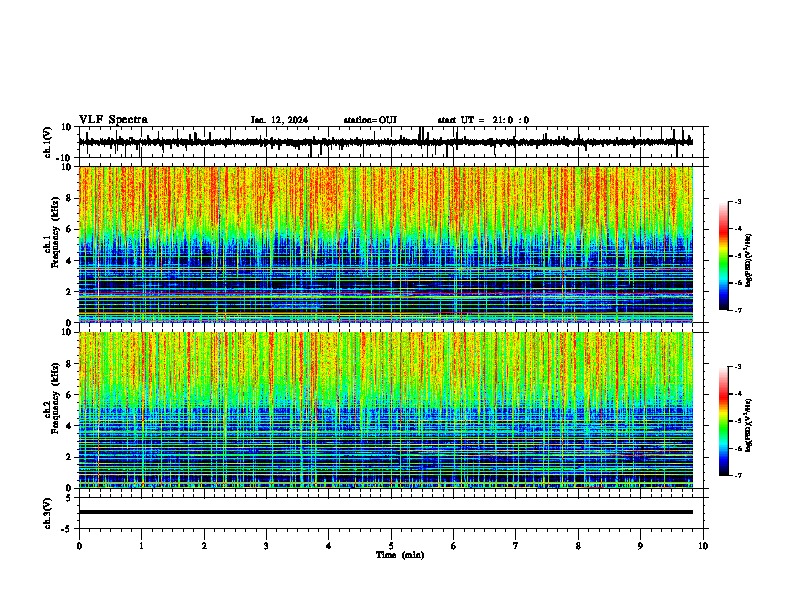
Task: Click the "5" tick on the Time axis
Action: coord(391,546)
